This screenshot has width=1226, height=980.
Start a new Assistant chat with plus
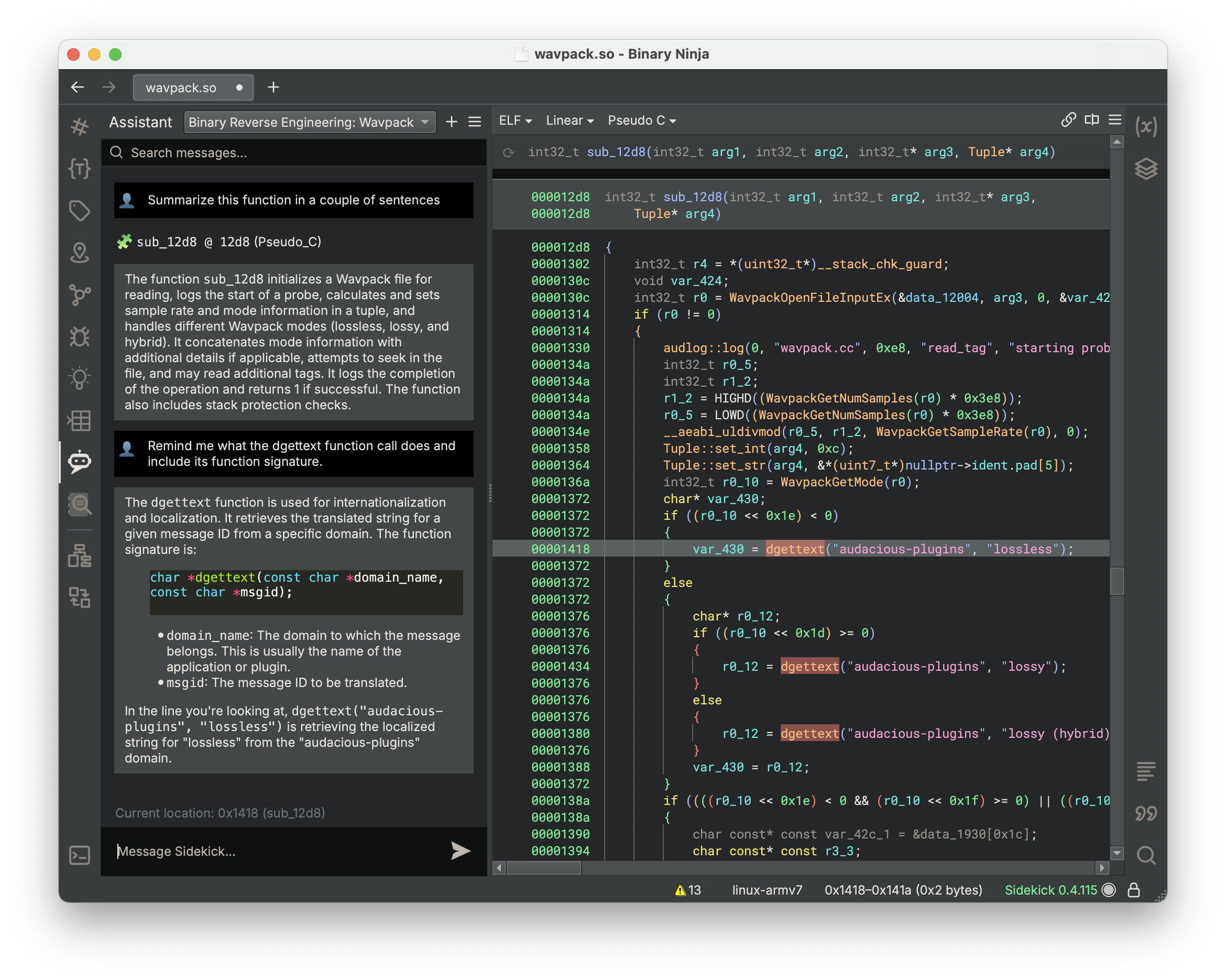(x=452, y=122)
